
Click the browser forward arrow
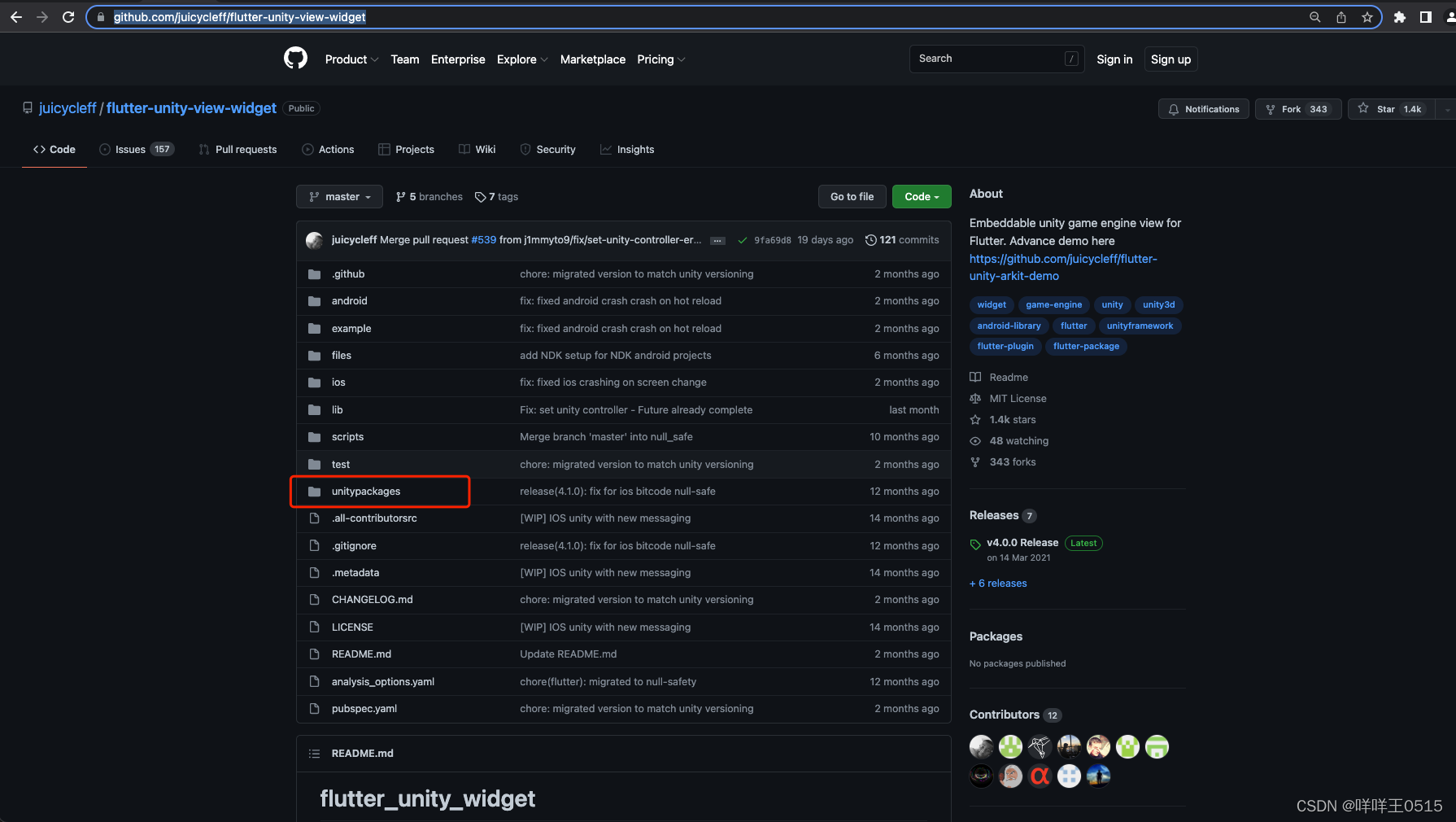point(42,17)
